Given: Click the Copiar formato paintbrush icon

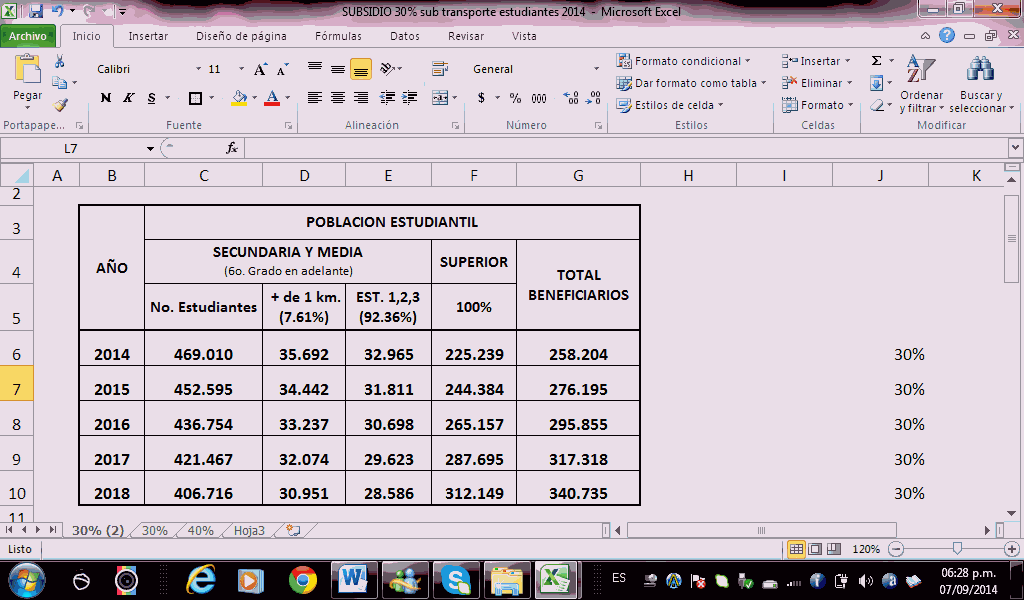Looking at the screenshot, I should click(61, 104).
